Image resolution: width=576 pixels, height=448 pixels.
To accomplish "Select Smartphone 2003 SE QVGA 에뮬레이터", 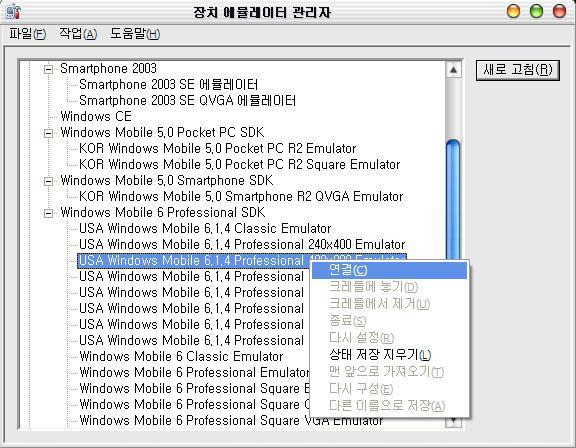I will (187, 101).
